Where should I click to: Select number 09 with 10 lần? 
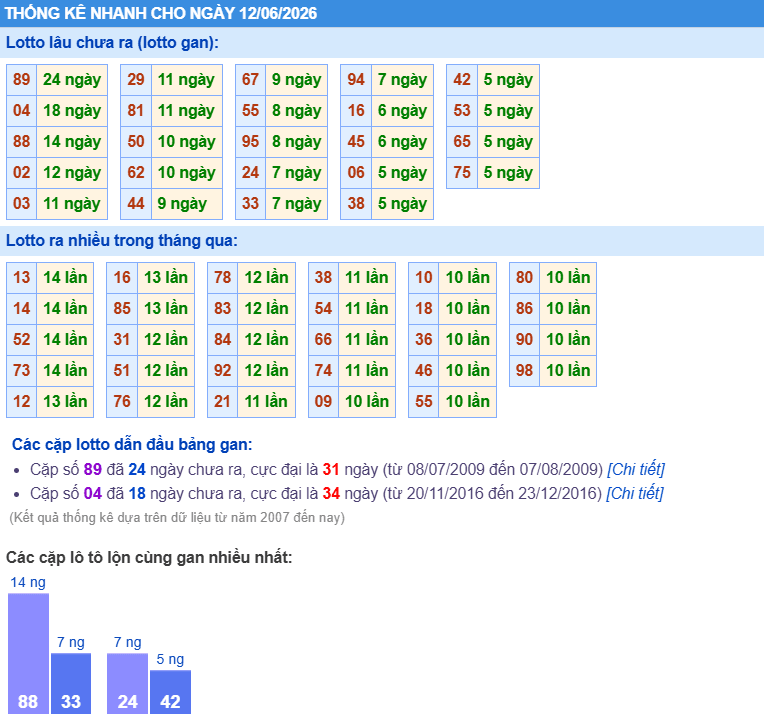coord(324,402)
